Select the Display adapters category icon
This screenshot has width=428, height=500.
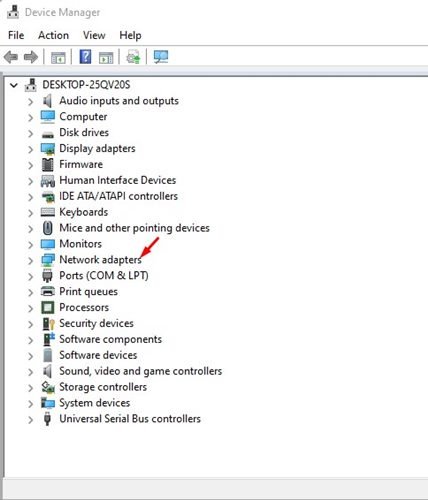[48, 149]
